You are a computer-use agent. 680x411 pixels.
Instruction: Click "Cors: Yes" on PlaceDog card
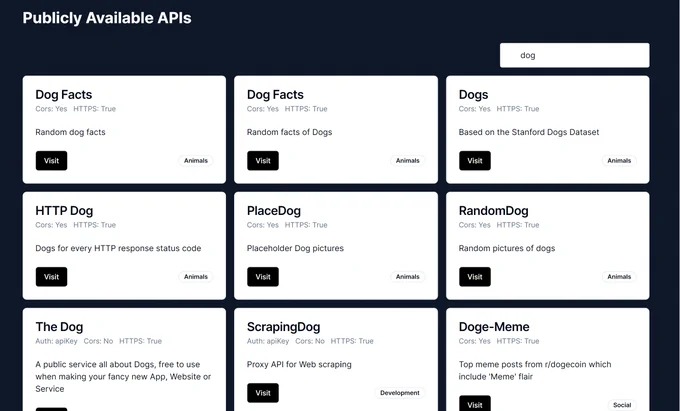263,225
